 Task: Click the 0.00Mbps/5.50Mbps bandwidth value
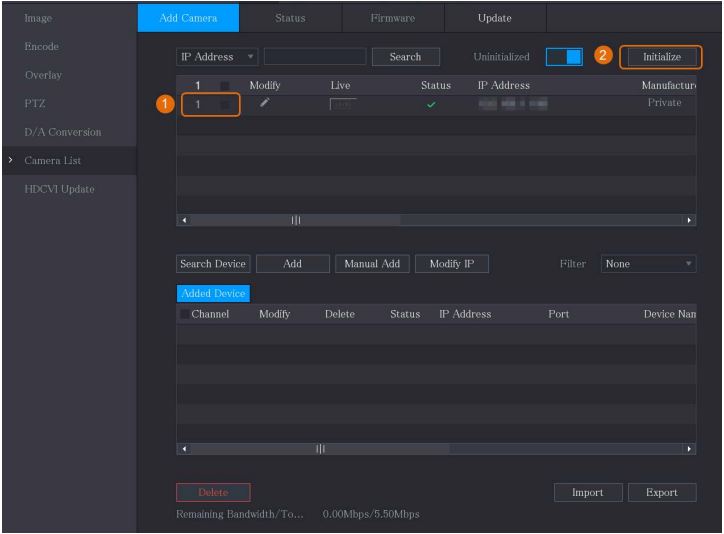(x=371, y=514)
